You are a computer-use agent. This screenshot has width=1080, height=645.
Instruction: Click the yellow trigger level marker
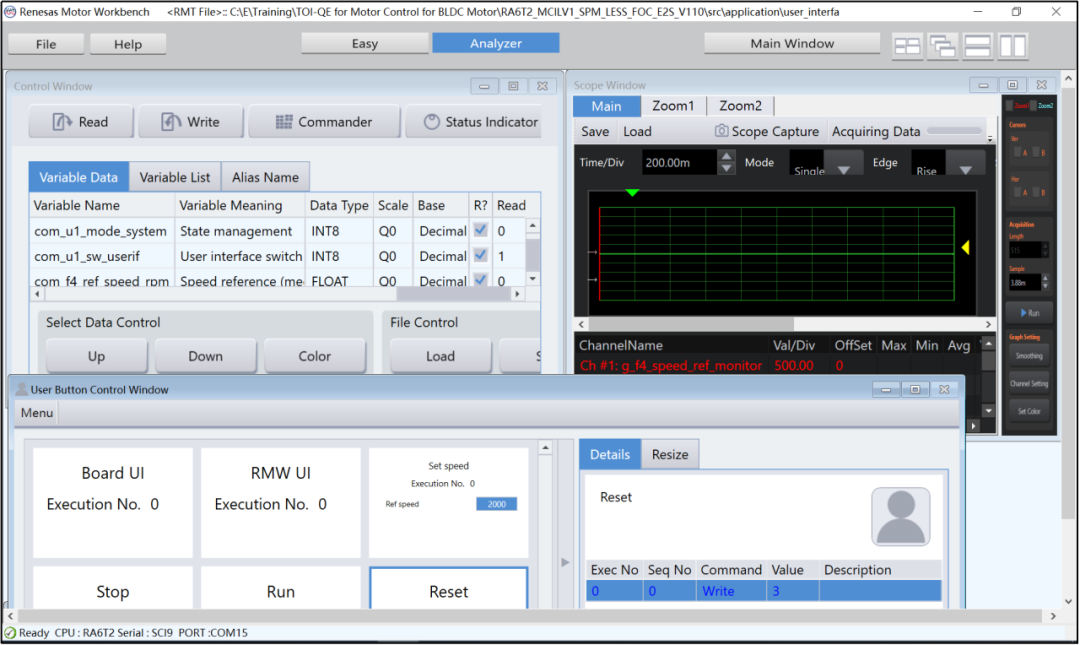(965, 247)
